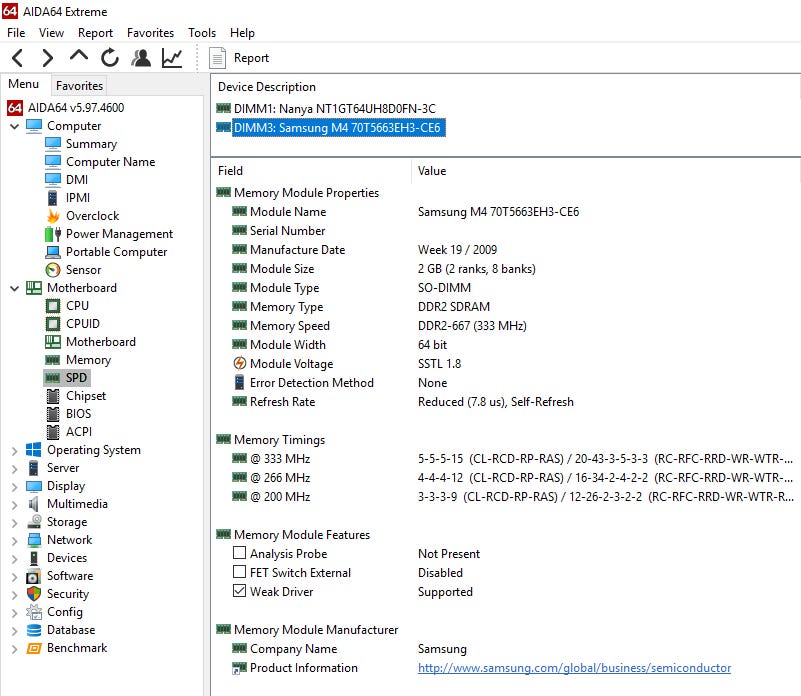
Task: Toggle the Analysis Probe checkbox
Action: 239,553
